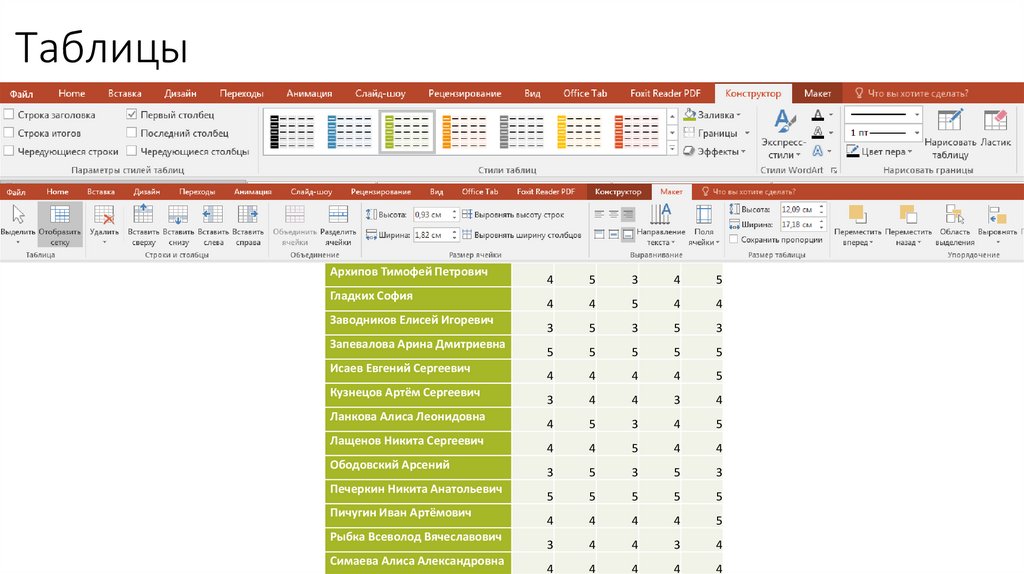Click the cell Архипов Тимофей Петрович
Viewport: 1024px width, 574px height.
click(x=418, y=274)
